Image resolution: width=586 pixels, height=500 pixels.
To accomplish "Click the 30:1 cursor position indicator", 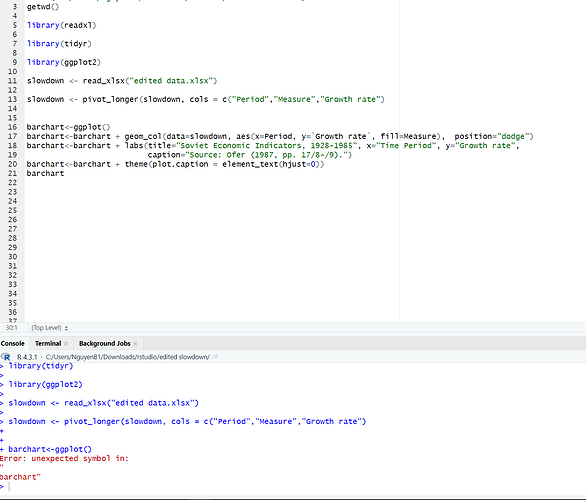I will pos(12,328).
